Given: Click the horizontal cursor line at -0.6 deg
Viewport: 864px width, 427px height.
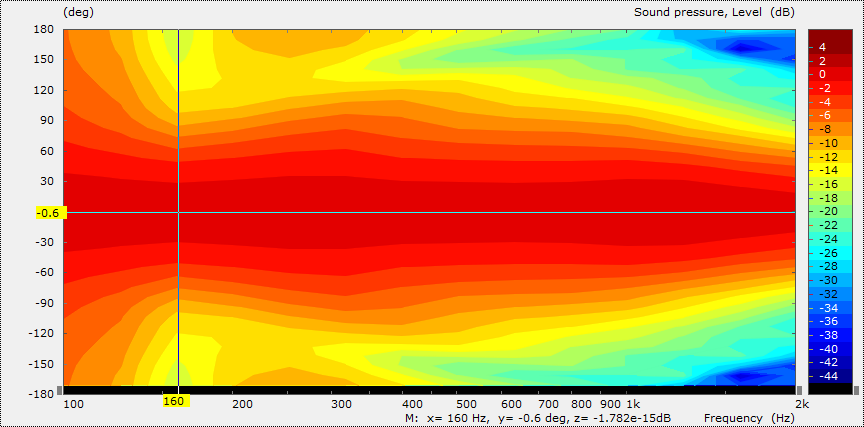Looking at the screenshot, I should [430, 212].
